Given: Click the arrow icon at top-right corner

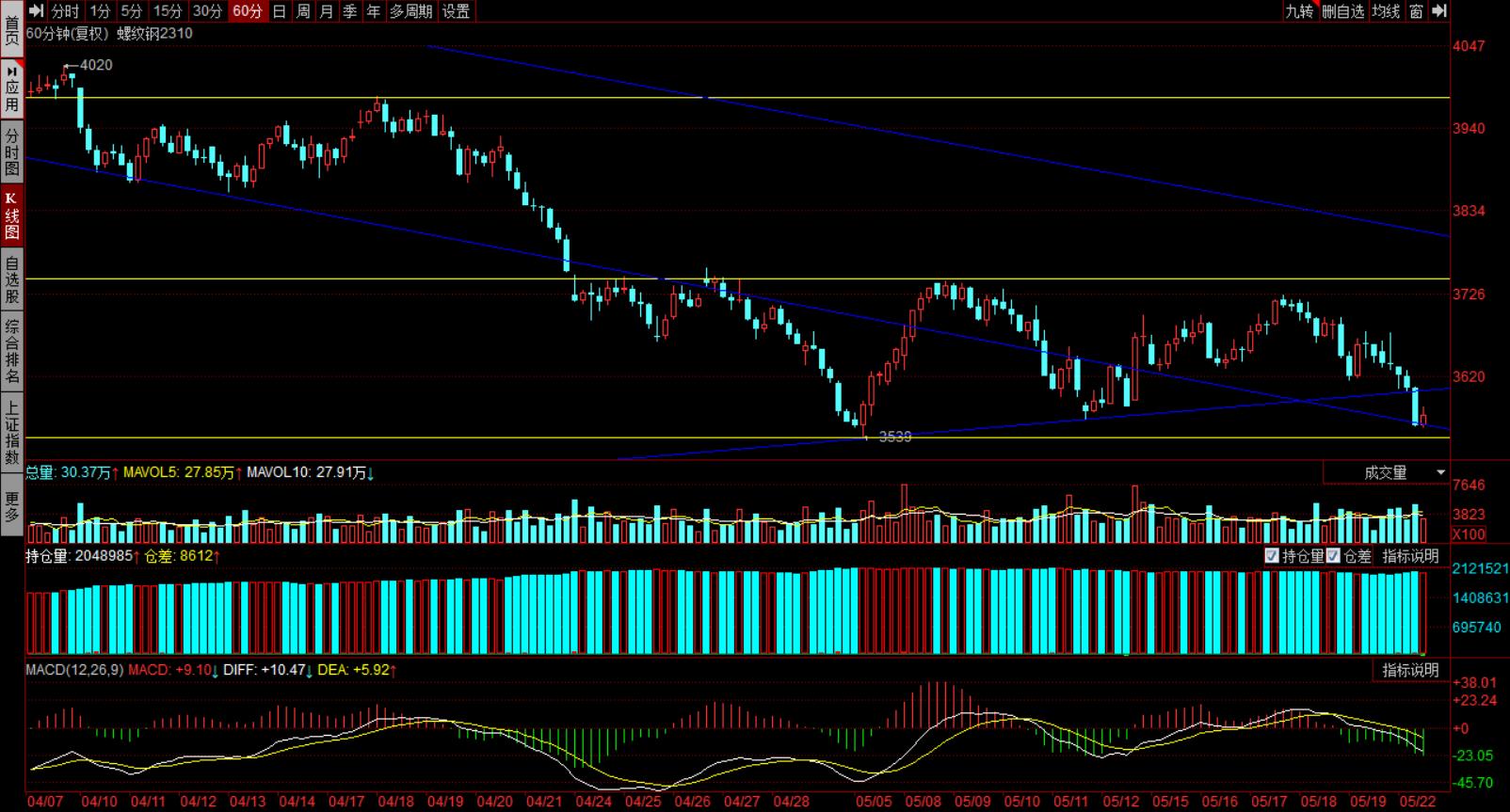Looking at the screenshot, I should click(1439, 11).
